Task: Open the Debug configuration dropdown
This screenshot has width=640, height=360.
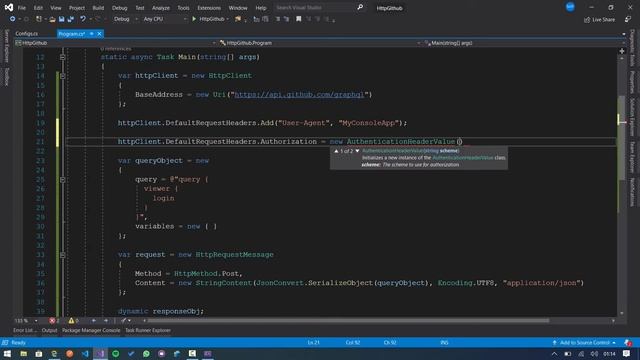Action: tap(126, 19)
